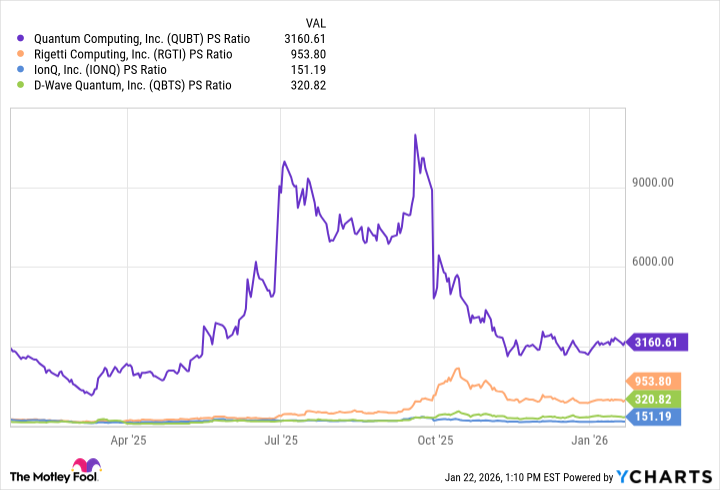Click the green QBTS legend dot
The width and height of the screenshot is (720, 490).
point(20,85)
